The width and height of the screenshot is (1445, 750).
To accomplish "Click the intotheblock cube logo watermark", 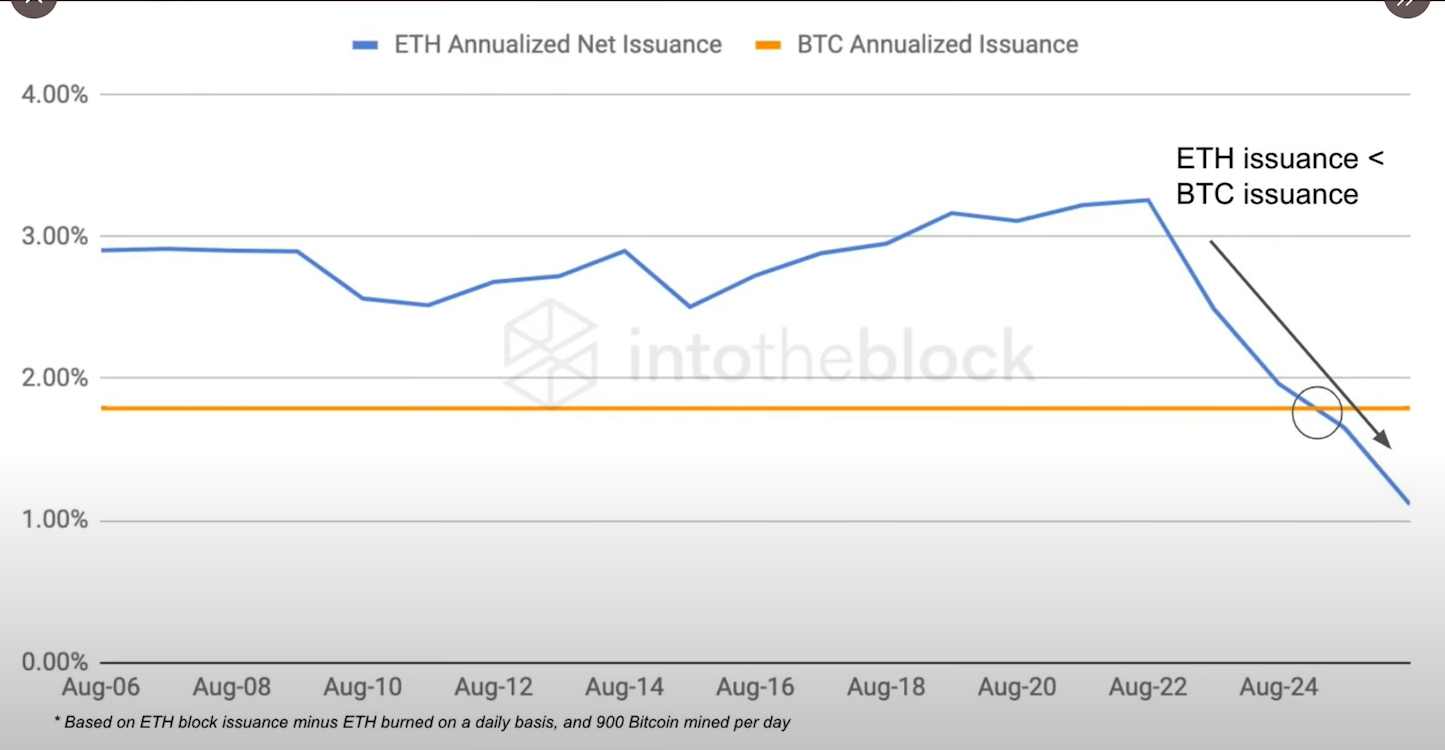I will click(551, 353).
